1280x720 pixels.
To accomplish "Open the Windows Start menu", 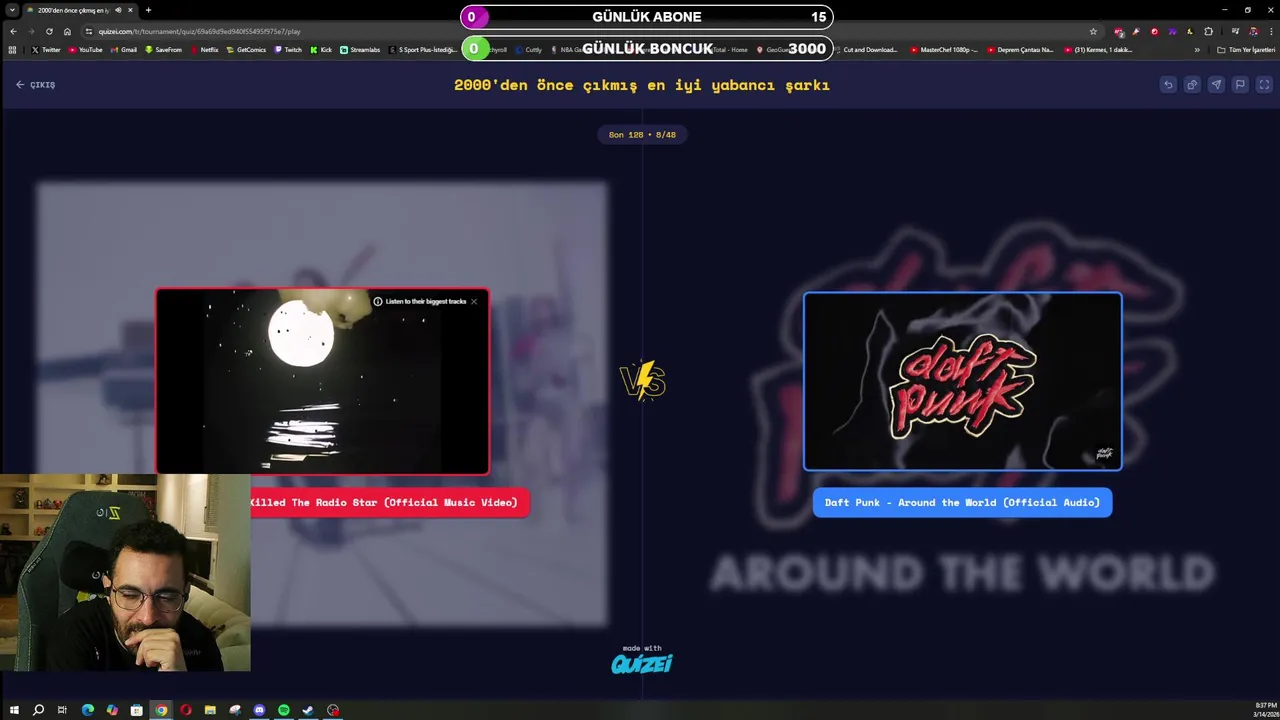I will pyautogui.click(x=14, y=710).
